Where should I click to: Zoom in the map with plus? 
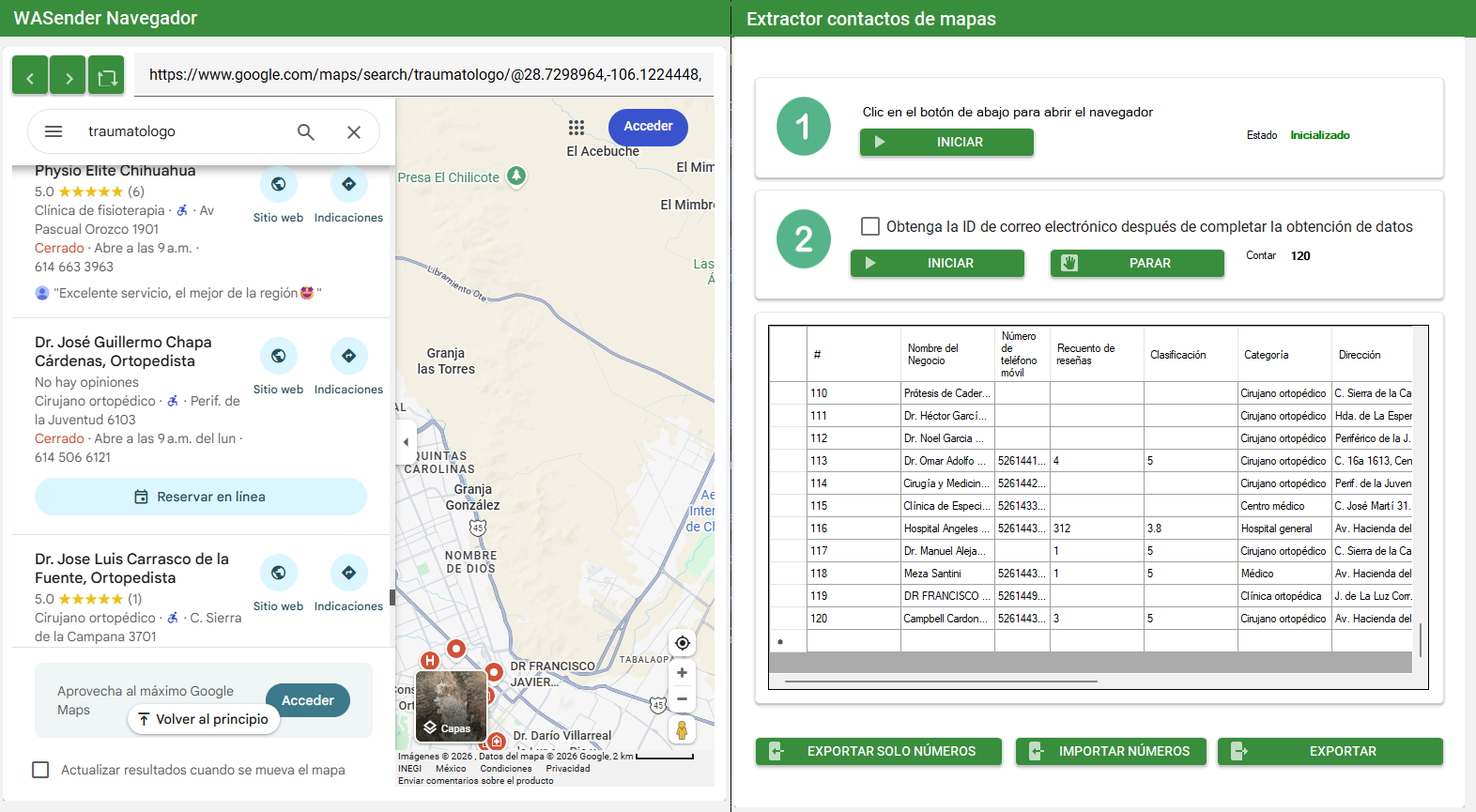click(x=683, y=673)
